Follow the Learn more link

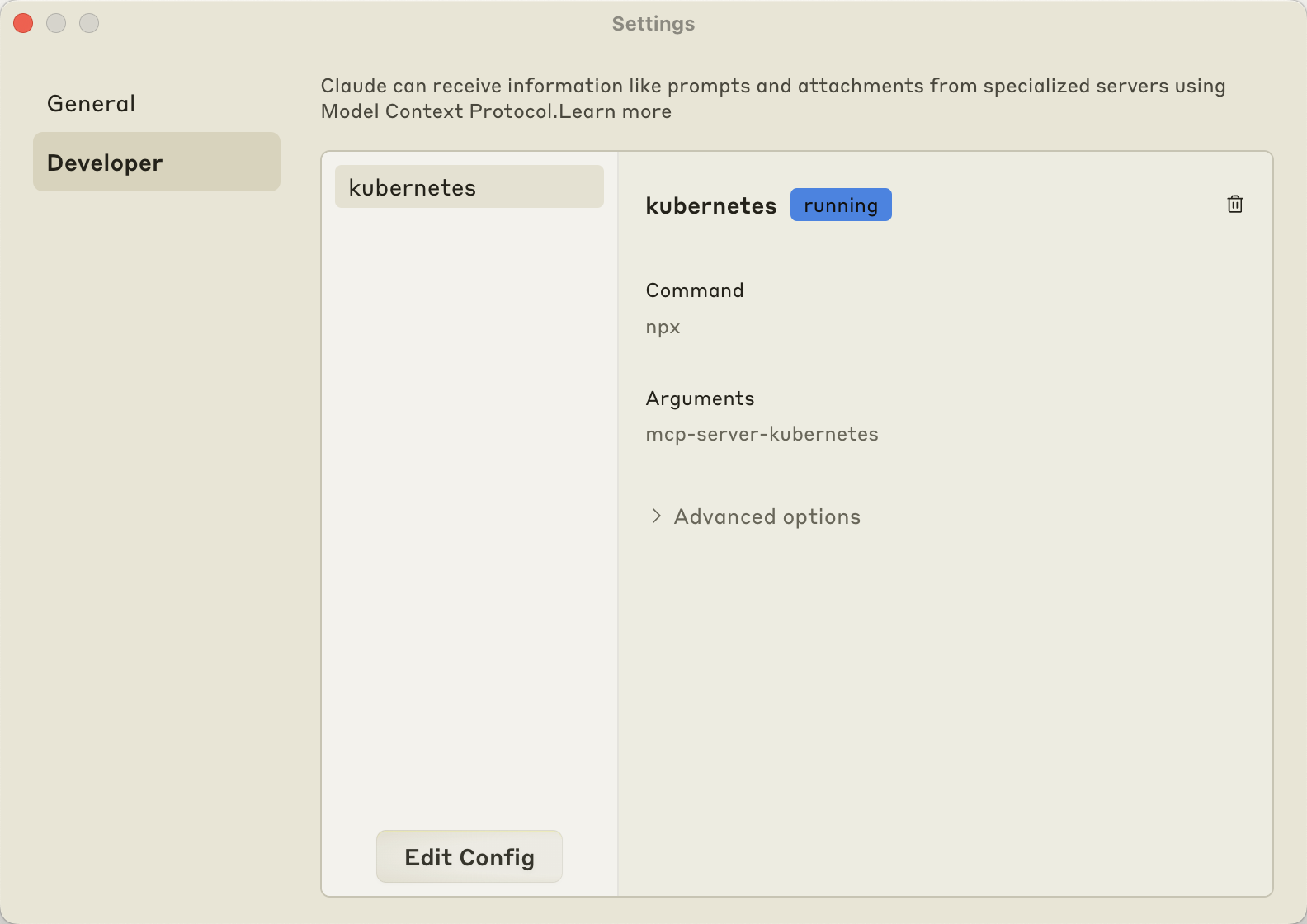coord(615,111)
